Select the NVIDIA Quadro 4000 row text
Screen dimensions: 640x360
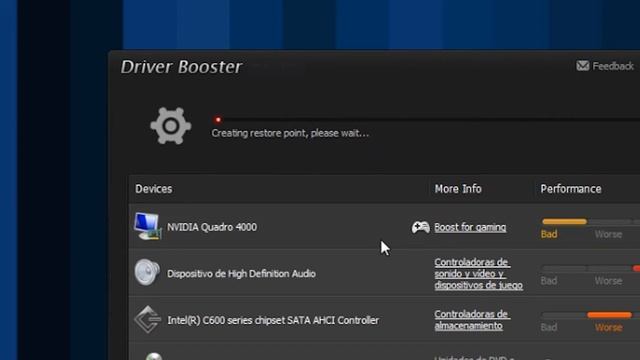[x=212, y=227]
